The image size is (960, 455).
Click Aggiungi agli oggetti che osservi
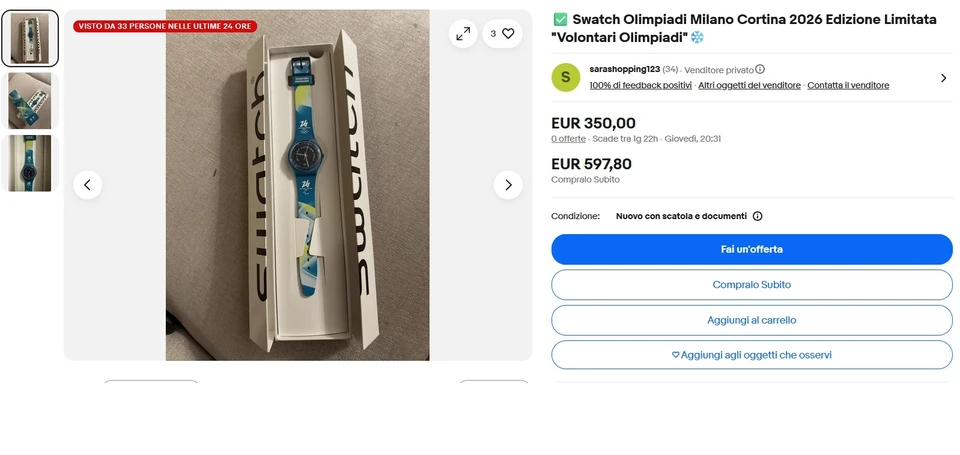coord(752,355)
